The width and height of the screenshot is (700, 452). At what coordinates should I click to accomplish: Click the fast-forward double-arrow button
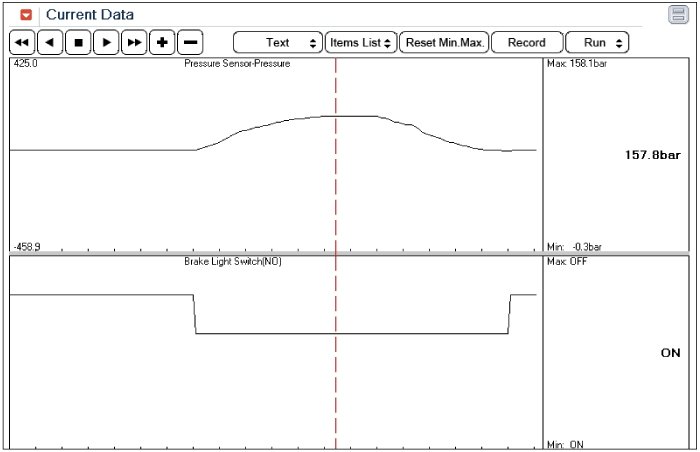(x=134, y=43)
